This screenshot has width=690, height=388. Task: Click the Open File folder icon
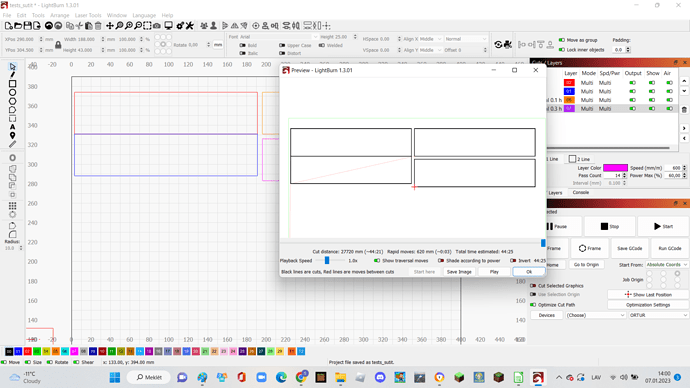click(x=18, y=26)
